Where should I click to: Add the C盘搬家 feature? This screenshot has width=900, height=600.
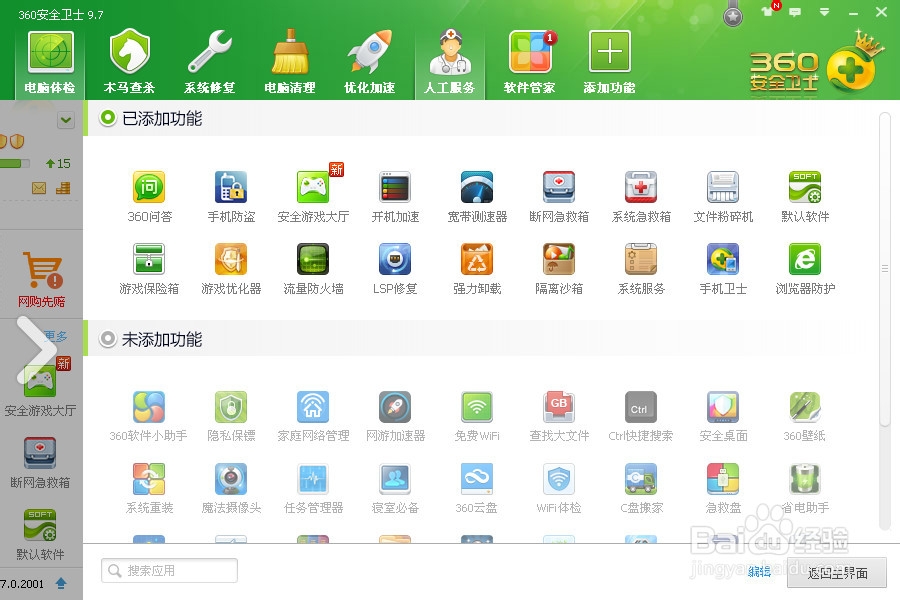(641, 488)
